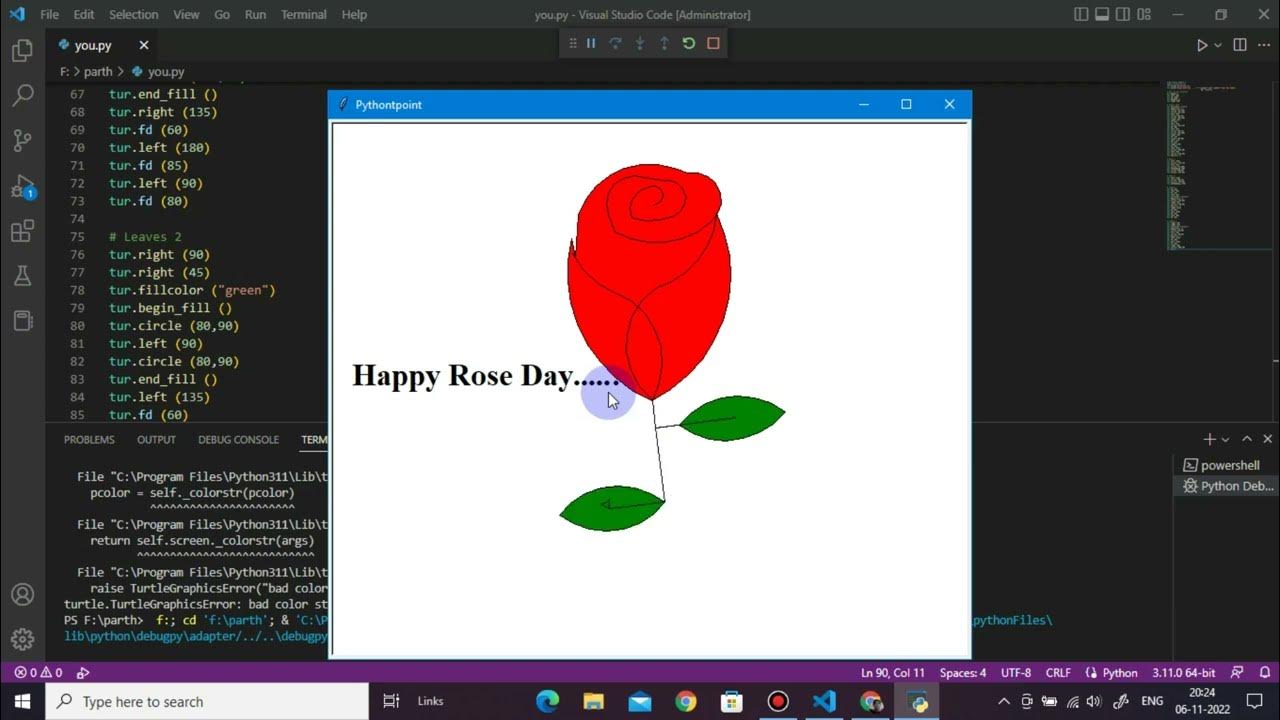Switch to the PROBLEMS panel tab
The image size is (1280, 720).
pos(89,440)
